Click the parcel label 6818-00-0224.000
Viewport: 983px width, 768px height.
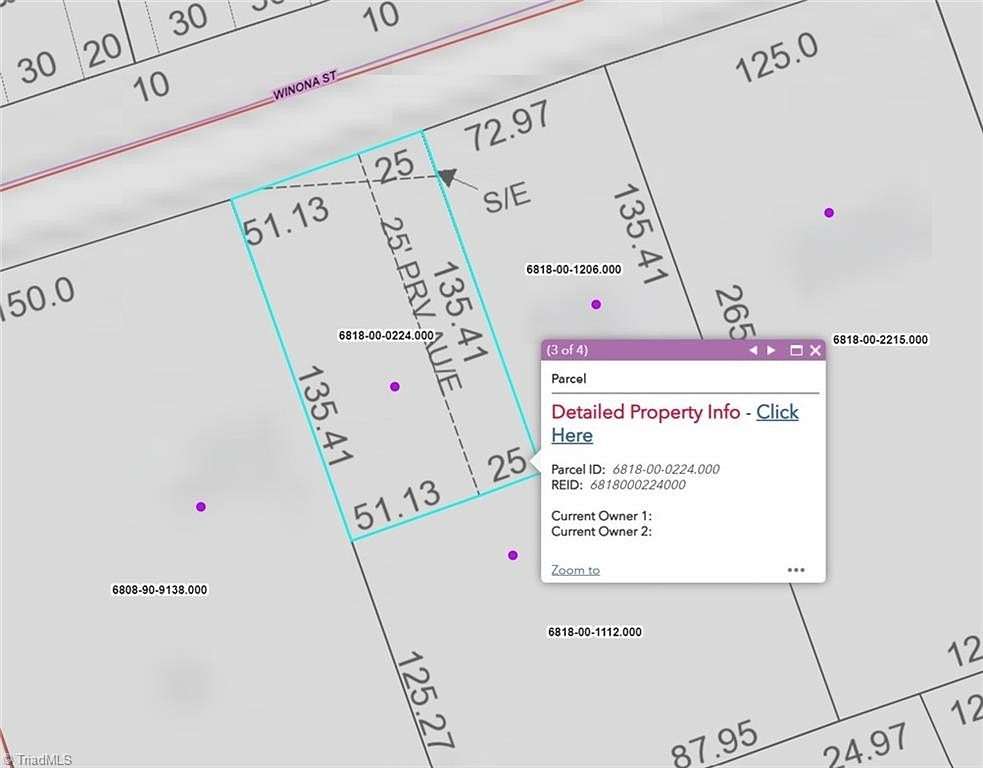(386, 334)
